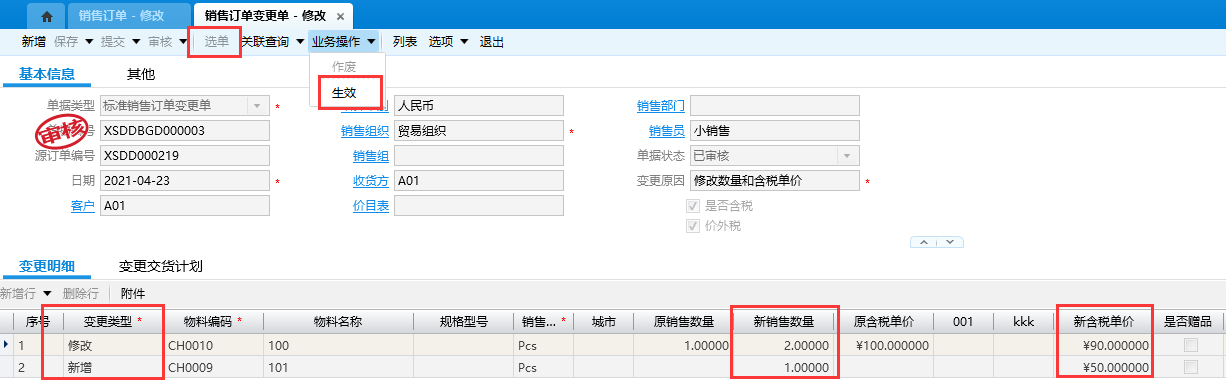This screenshot has width=1226, height=382.
Task: Open the 销售员 field link
Action: click(x=667, y=131)
